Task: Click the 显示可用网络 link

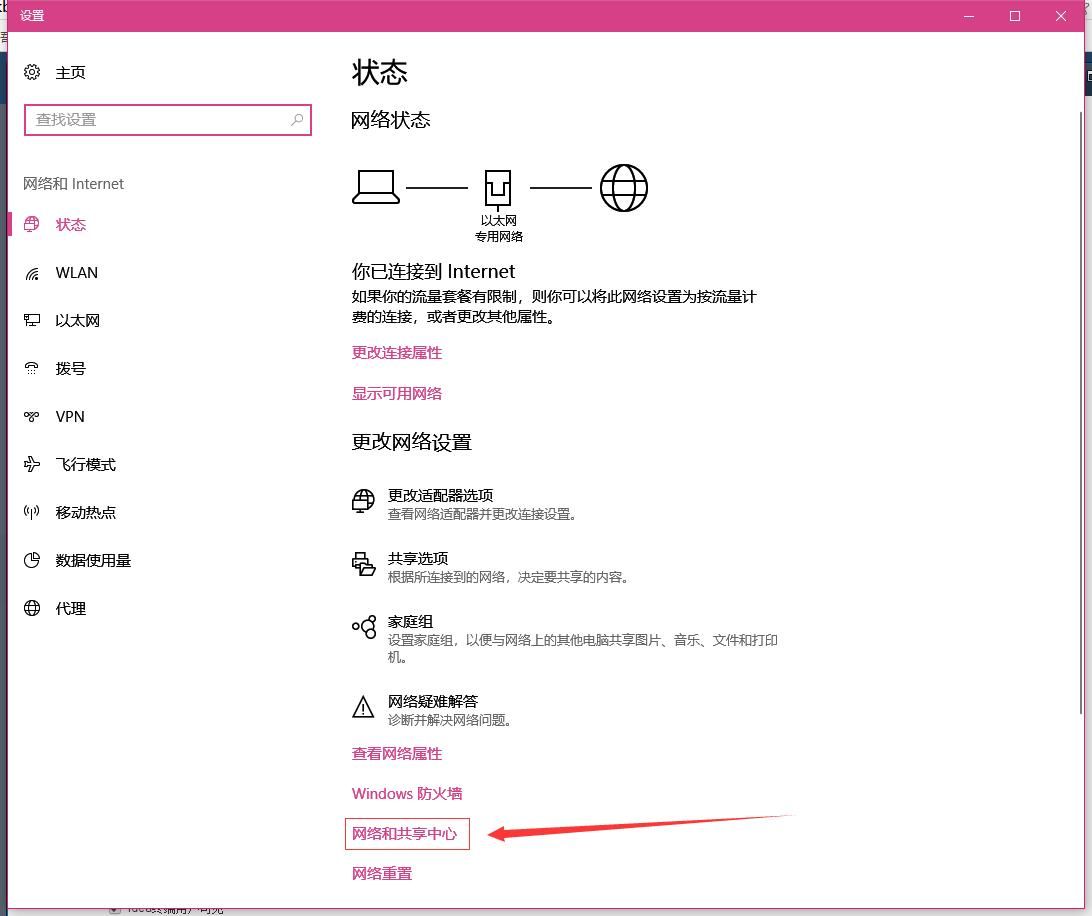Action: pyautogui.click(x=397, y=394)
